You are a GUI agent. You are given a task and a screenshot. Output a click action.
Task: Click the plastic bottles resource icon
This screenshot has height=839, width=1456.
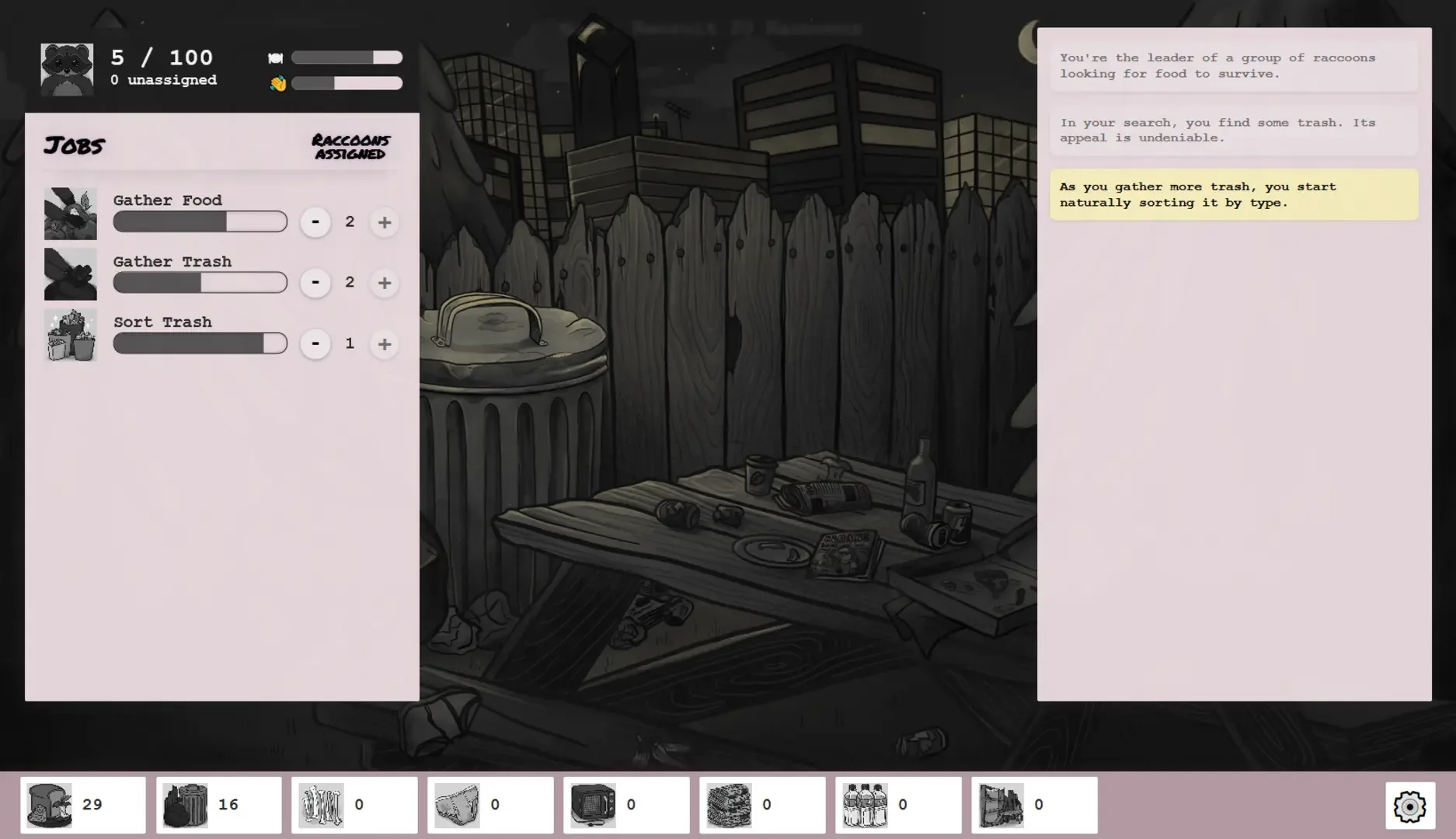click(865, 805)
